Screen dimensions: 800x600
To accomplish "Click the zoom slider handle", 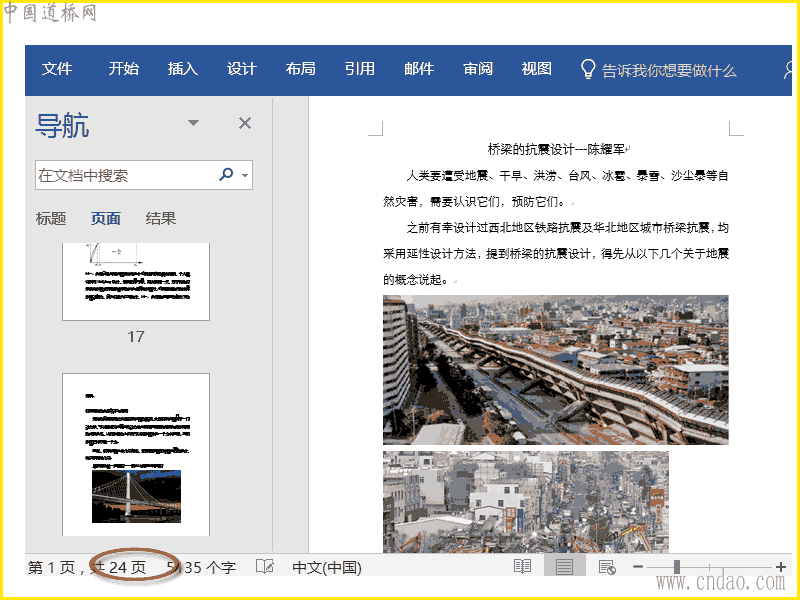I will pyautogui.click(x=677, y=566).
